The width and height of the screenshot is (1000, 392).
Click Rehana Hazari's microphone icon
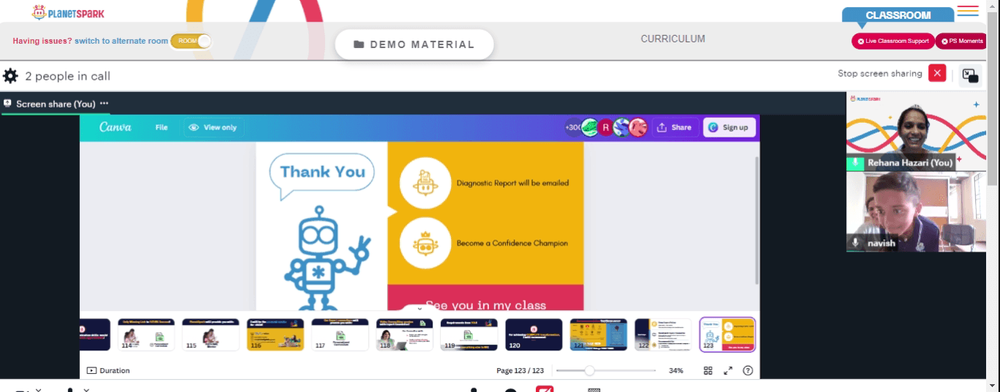855,163
